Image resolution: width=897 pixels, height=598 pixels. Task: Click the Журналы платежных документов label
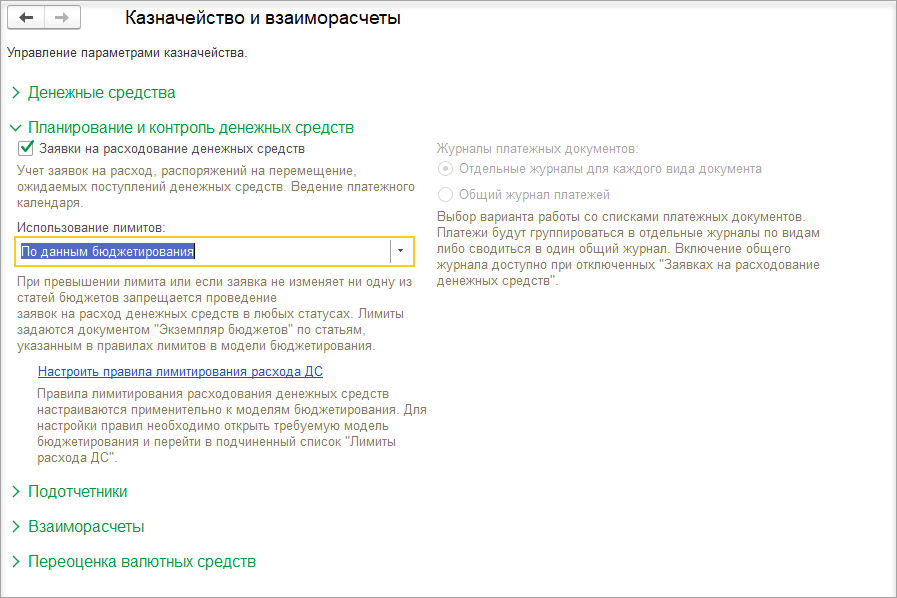(x=537, y=149)
